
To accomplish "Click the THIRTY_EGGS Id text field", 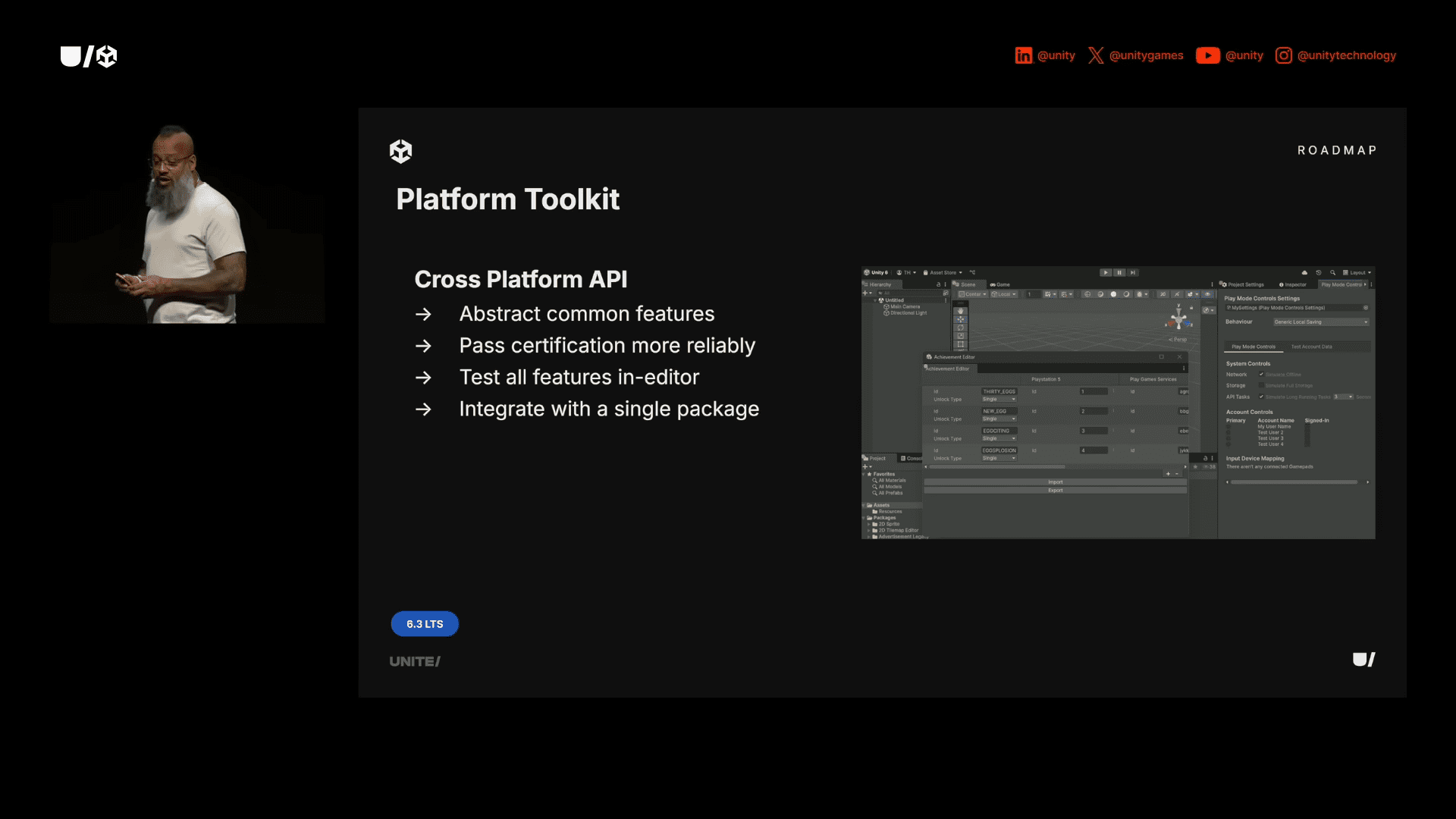I will pyautogui.click(x=999, y=391).
